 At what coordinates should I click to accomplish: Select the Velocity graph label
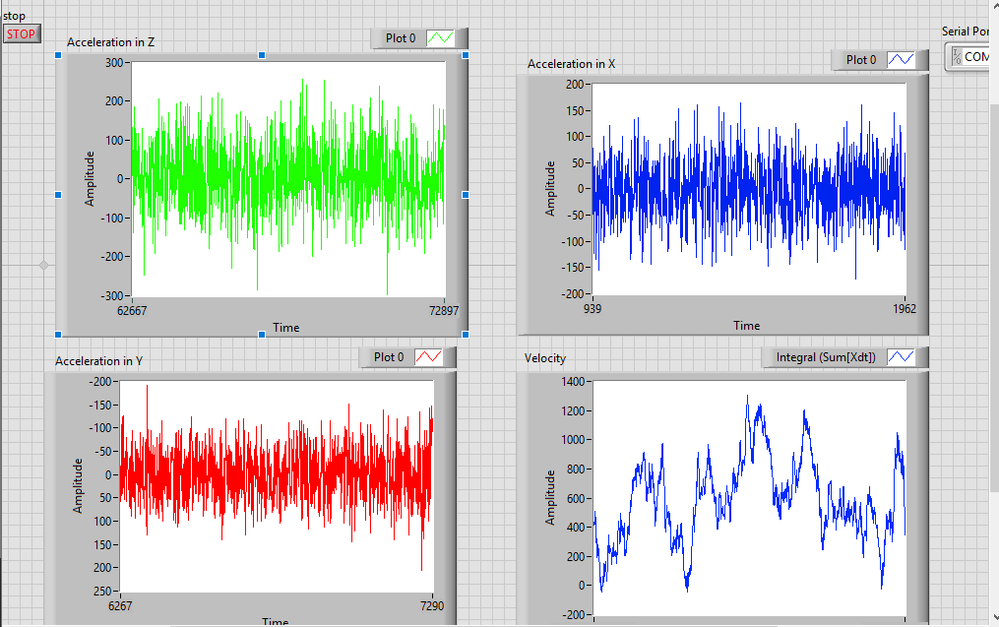click(545, 358)
